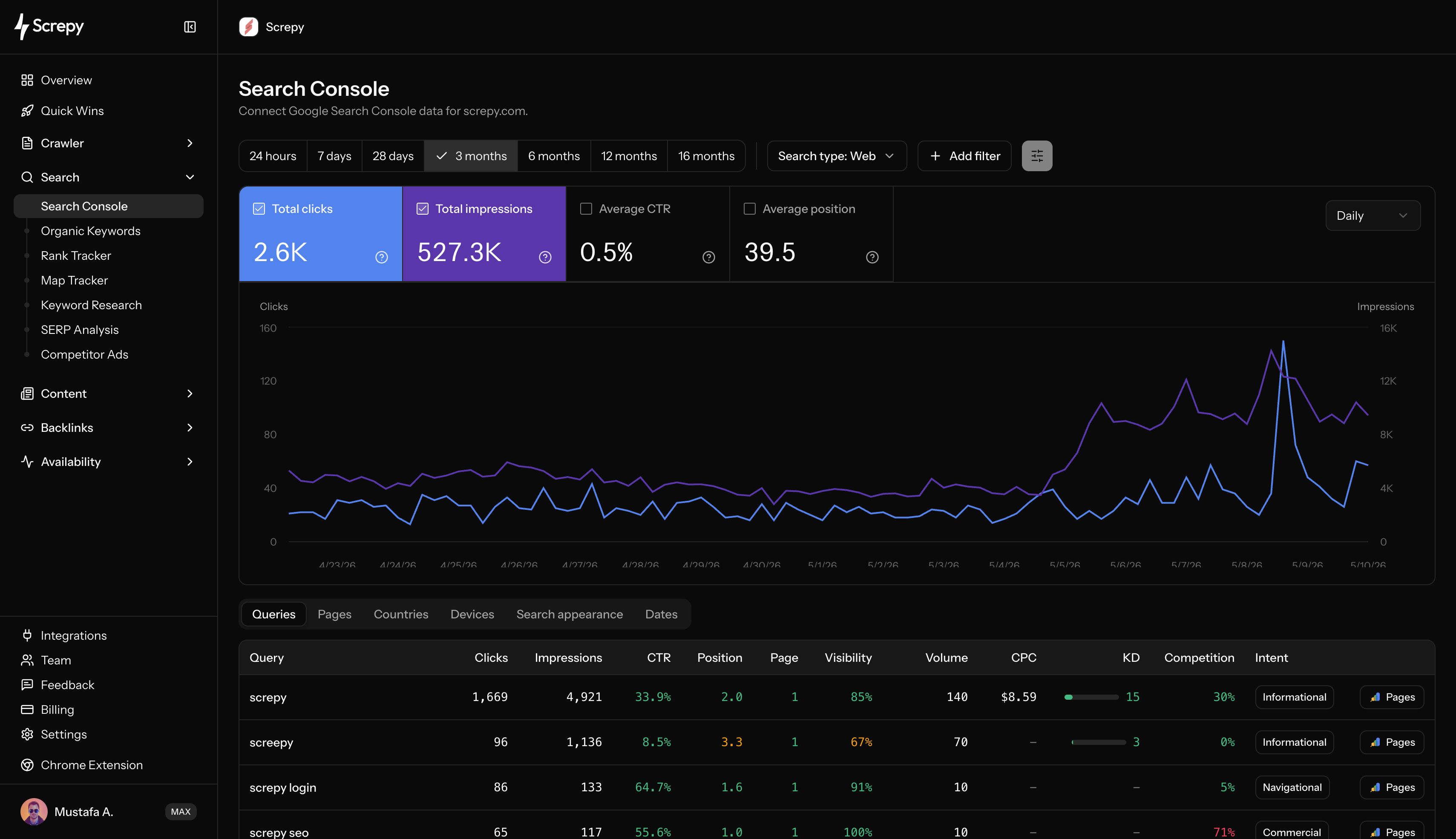Uncheck the Total clicks checkbox

259,209
